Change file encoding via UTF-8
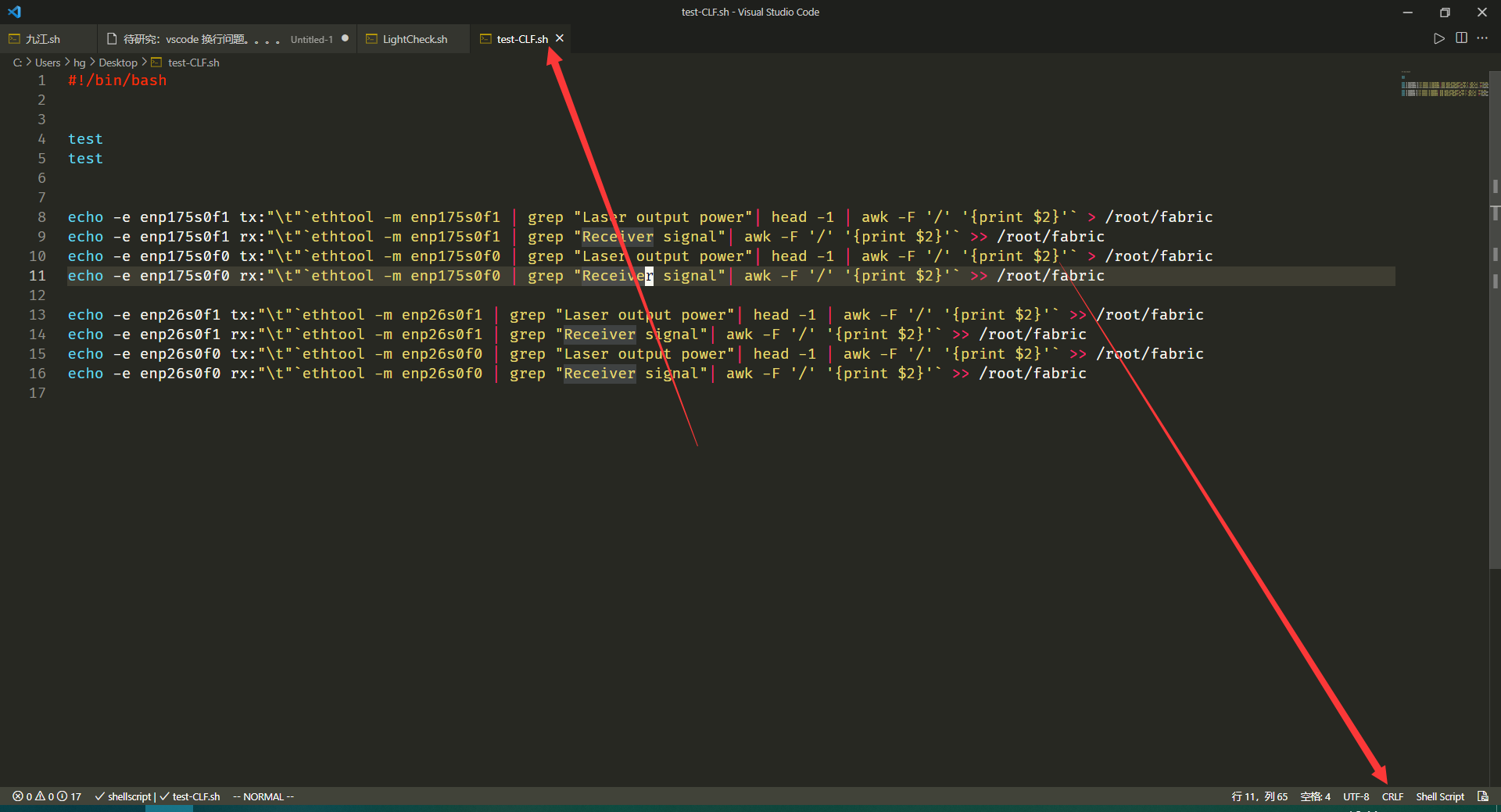 tap(1356, 796)
